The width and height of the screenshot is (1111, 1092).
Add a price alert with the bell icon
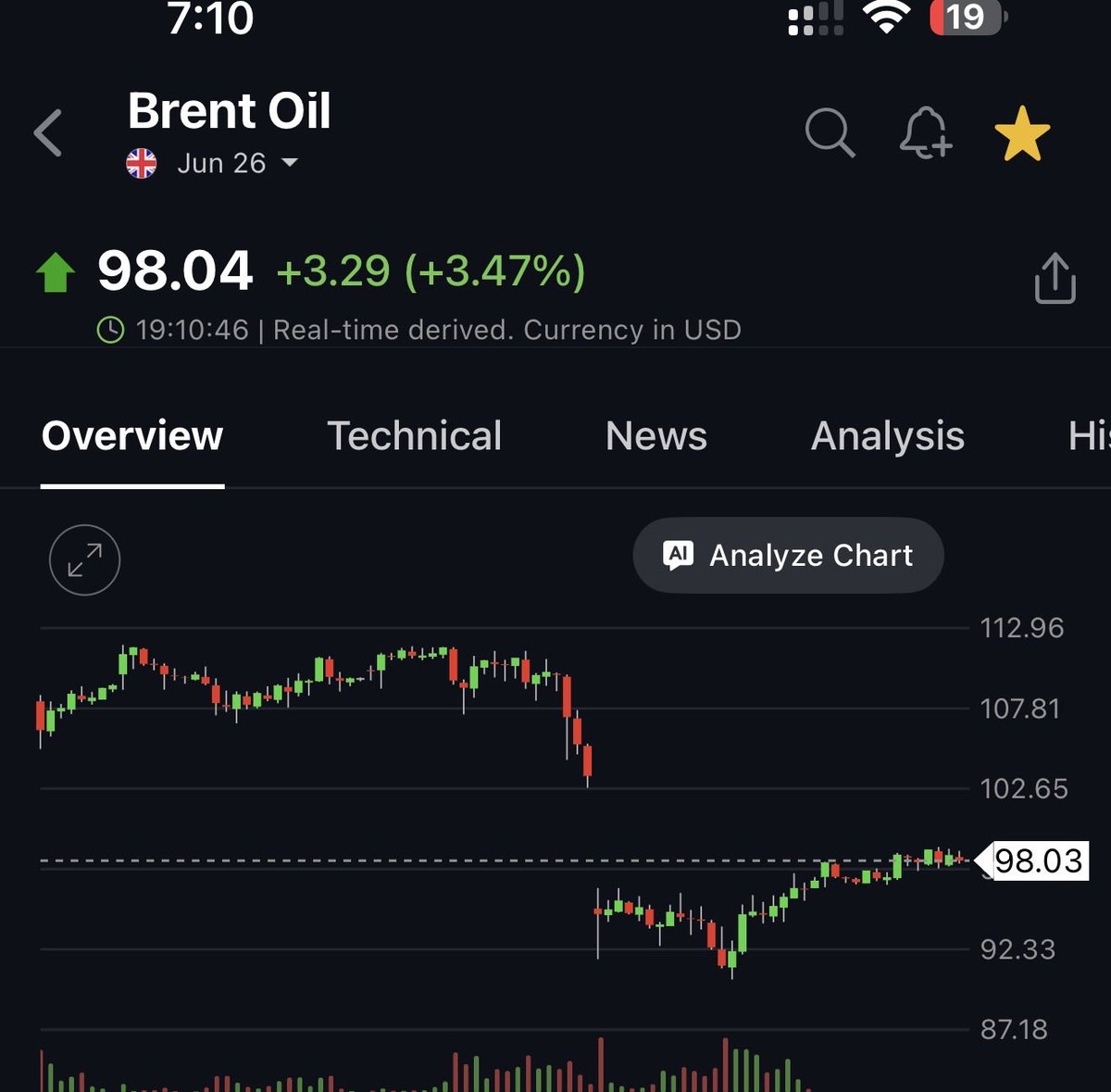[925, 133]
